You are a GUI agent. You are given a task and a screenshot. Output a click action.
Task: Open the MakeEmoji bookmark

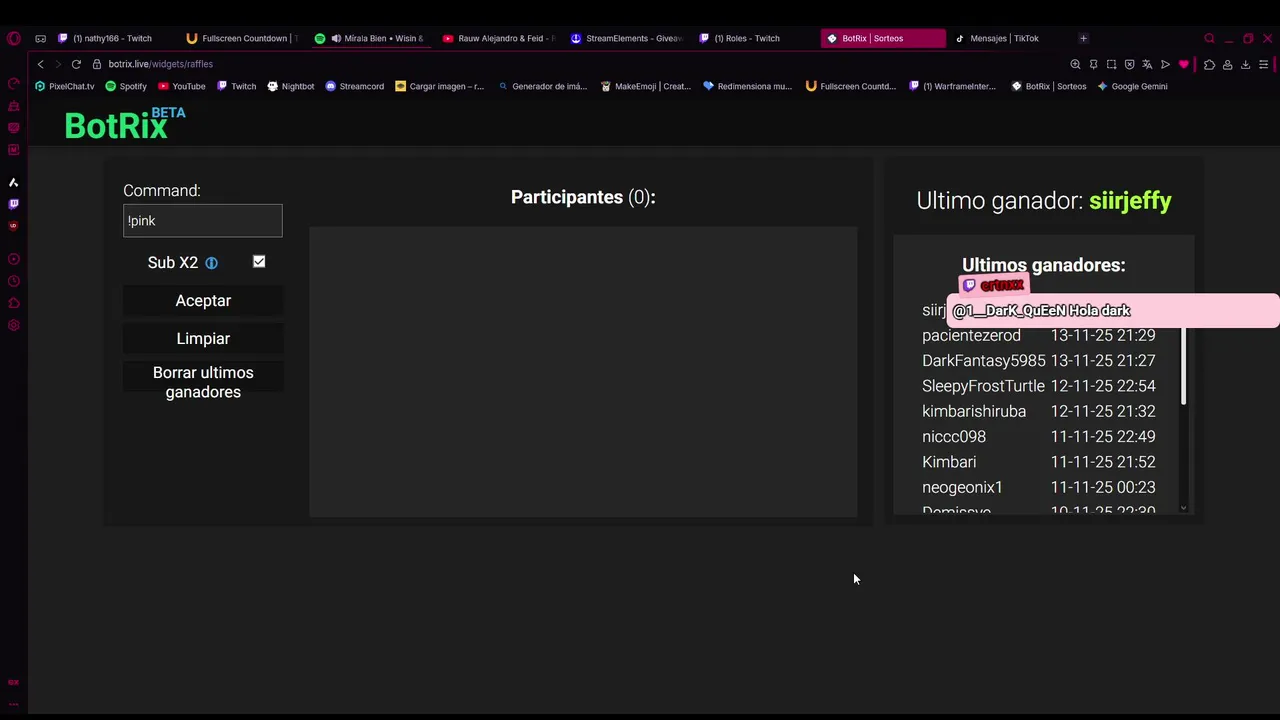tap(646, 86)
